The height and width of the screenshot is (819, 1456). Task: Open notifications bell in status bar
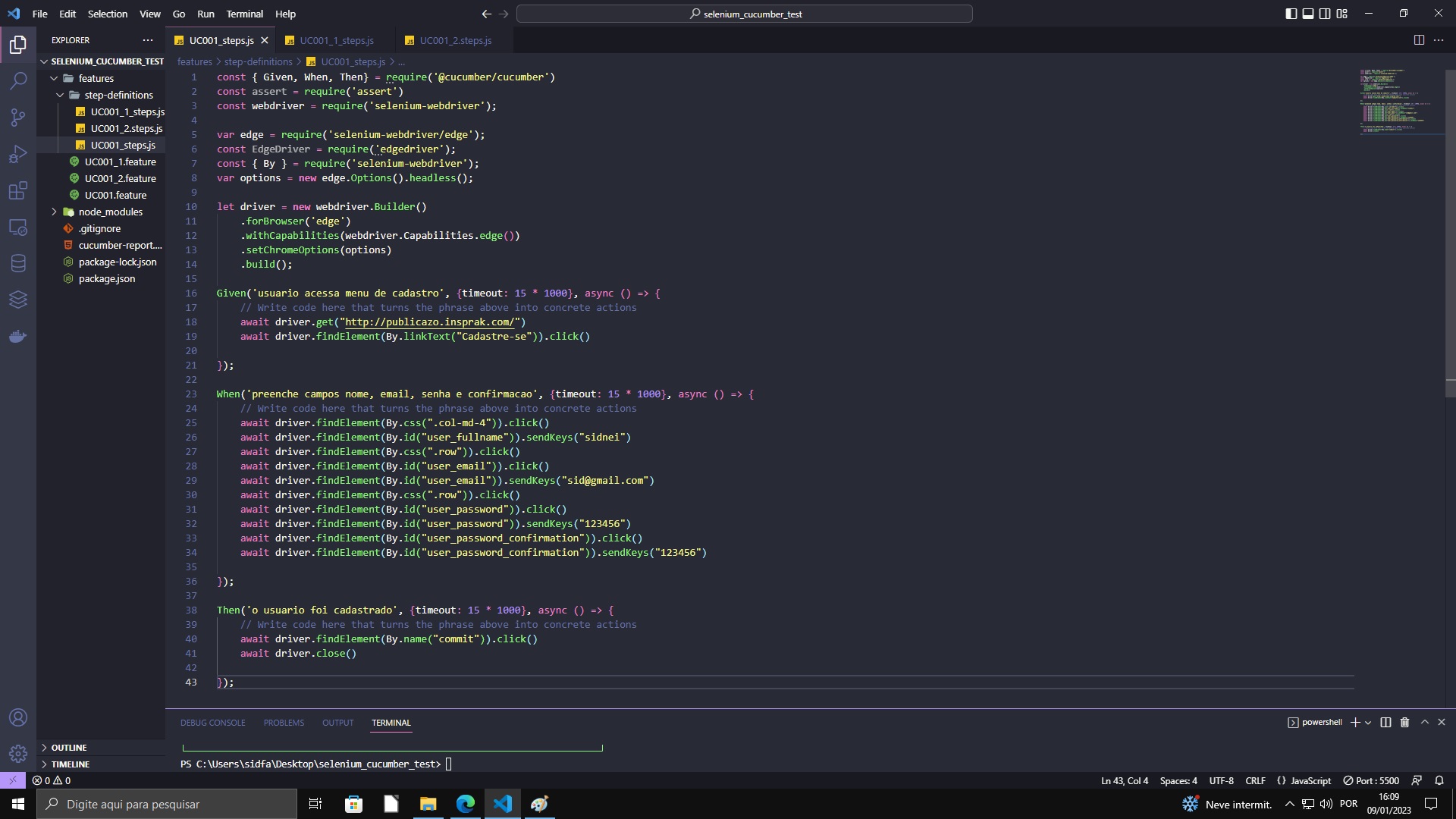click(1439, 780)
